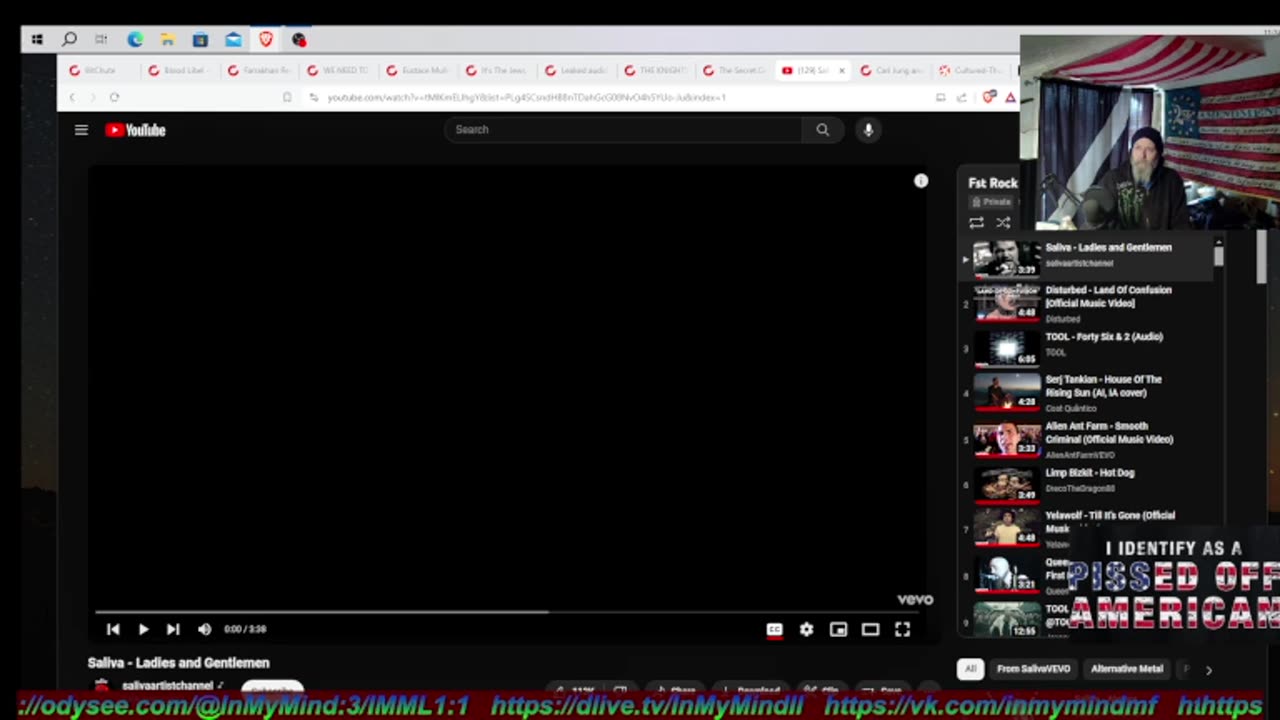This screenshot has height=720, width=1280.
Task: Select the Alternative Metal chip
Action: pos(1127,669)
